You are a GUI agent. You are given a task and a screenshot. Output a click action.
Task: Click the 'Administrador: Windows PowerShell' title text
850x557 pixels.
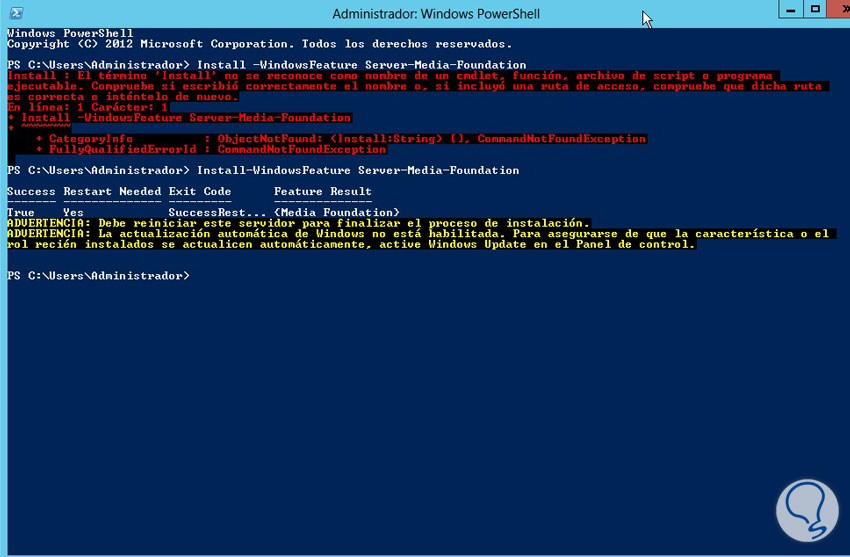(420, 14)
